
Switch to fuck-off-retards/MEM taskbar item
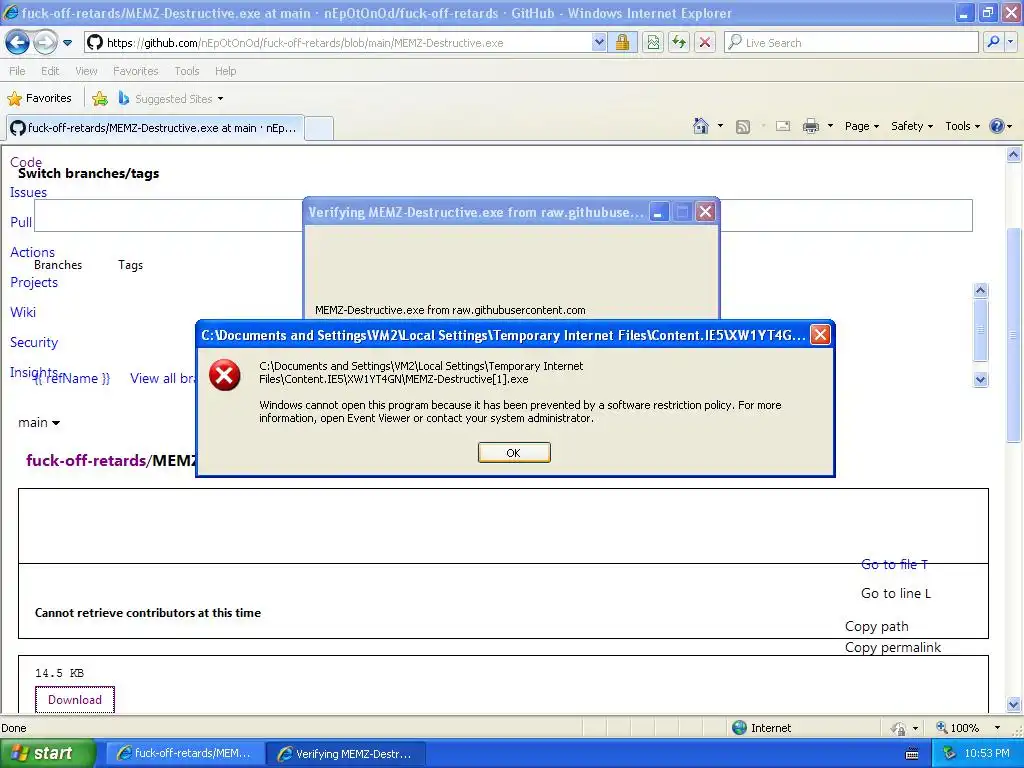point(185,754)
